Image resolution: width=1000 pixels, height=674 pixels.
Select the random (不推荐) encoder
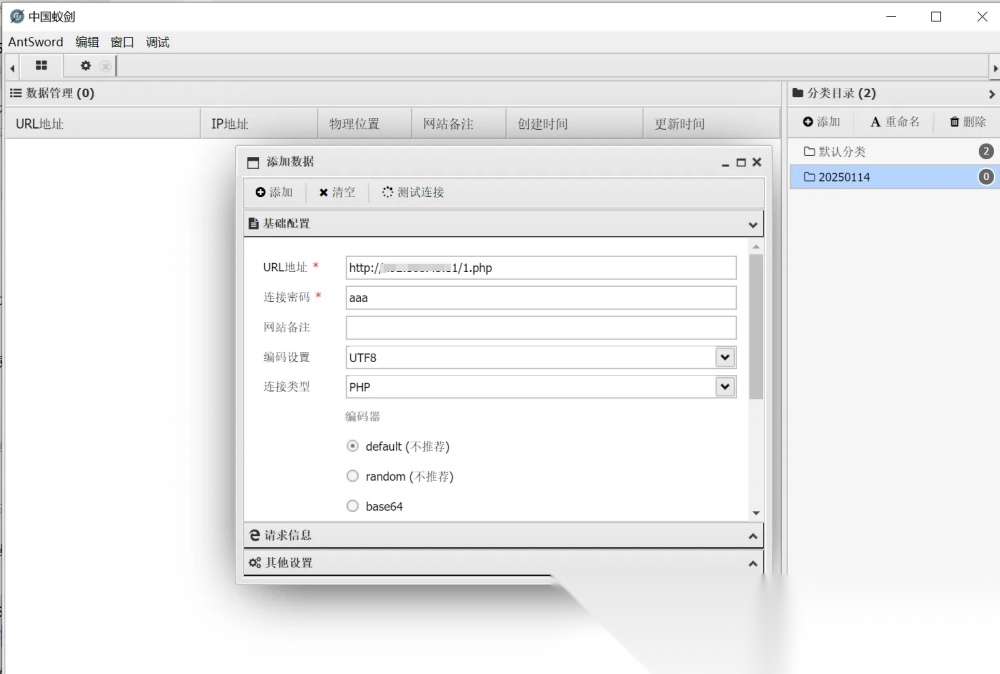click(x=352, y=476)
